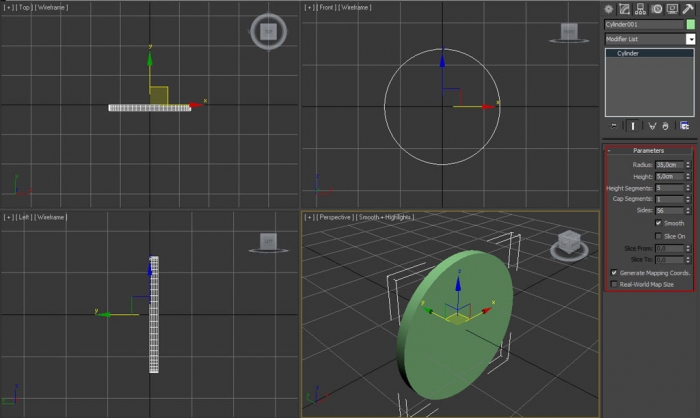
Task: Open the [Top] view label menu
Action: (24, 8)
